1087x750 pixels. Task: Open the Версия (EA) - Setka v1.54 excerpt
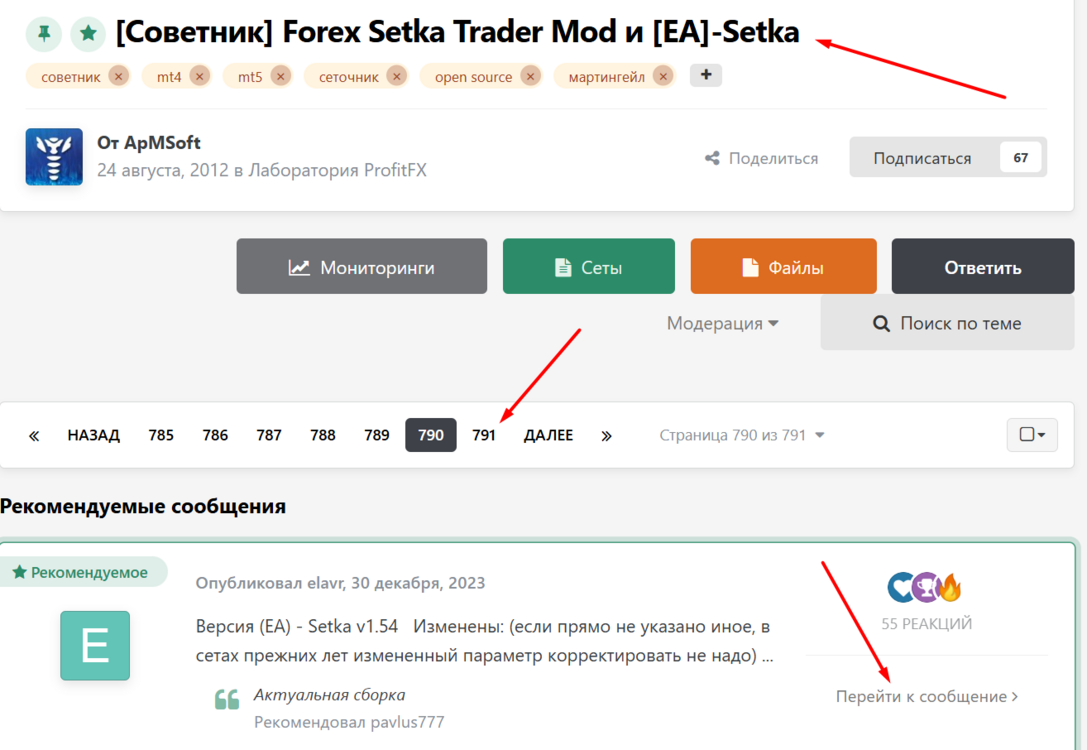pyautogui.click(x=484, y=641)
